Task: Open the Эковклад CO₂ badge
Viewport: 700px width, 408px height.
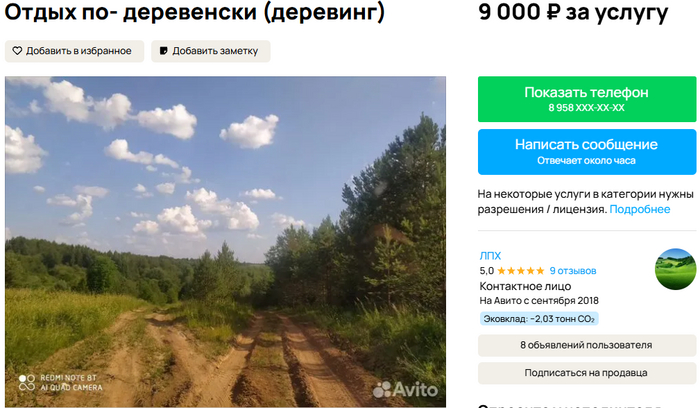Action: click(539, 319)
